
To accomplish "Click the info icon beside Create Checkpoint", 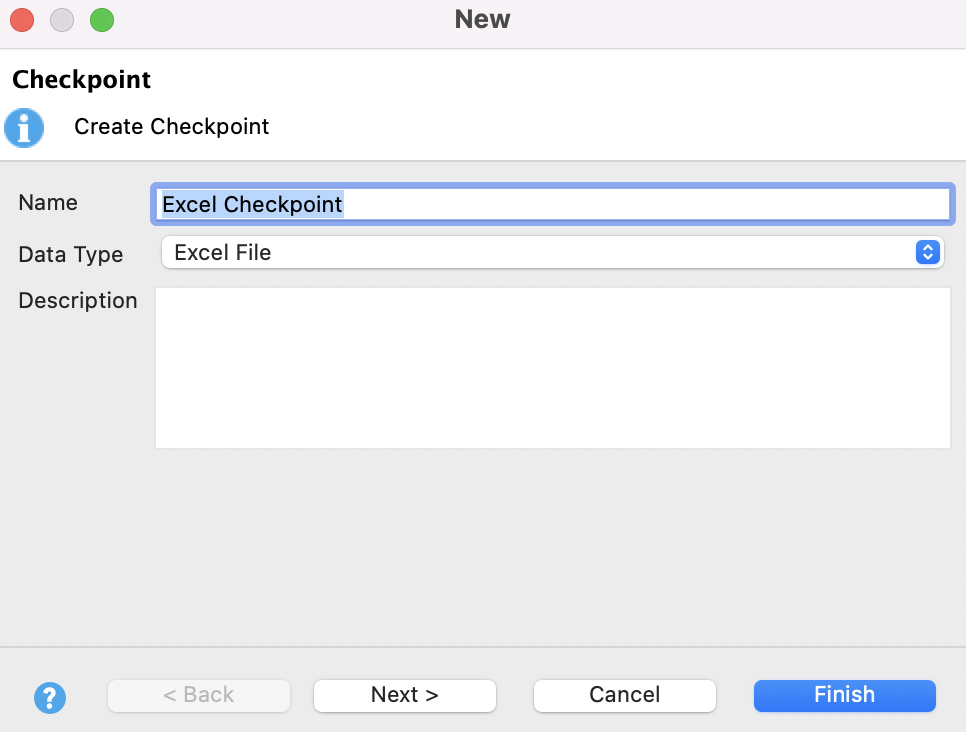I will tap(24, 128).
